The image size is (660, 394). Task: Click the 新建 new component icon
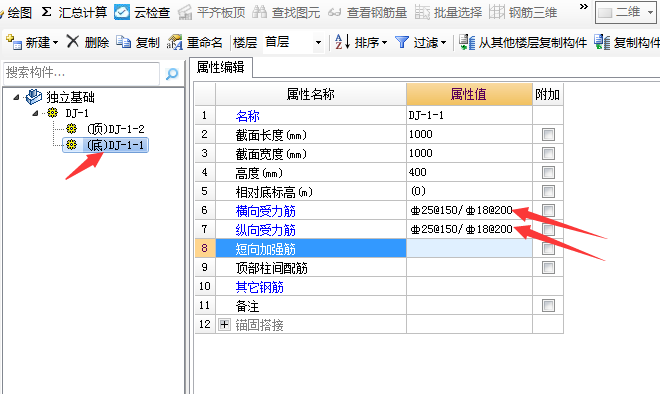tap(14, 42)
